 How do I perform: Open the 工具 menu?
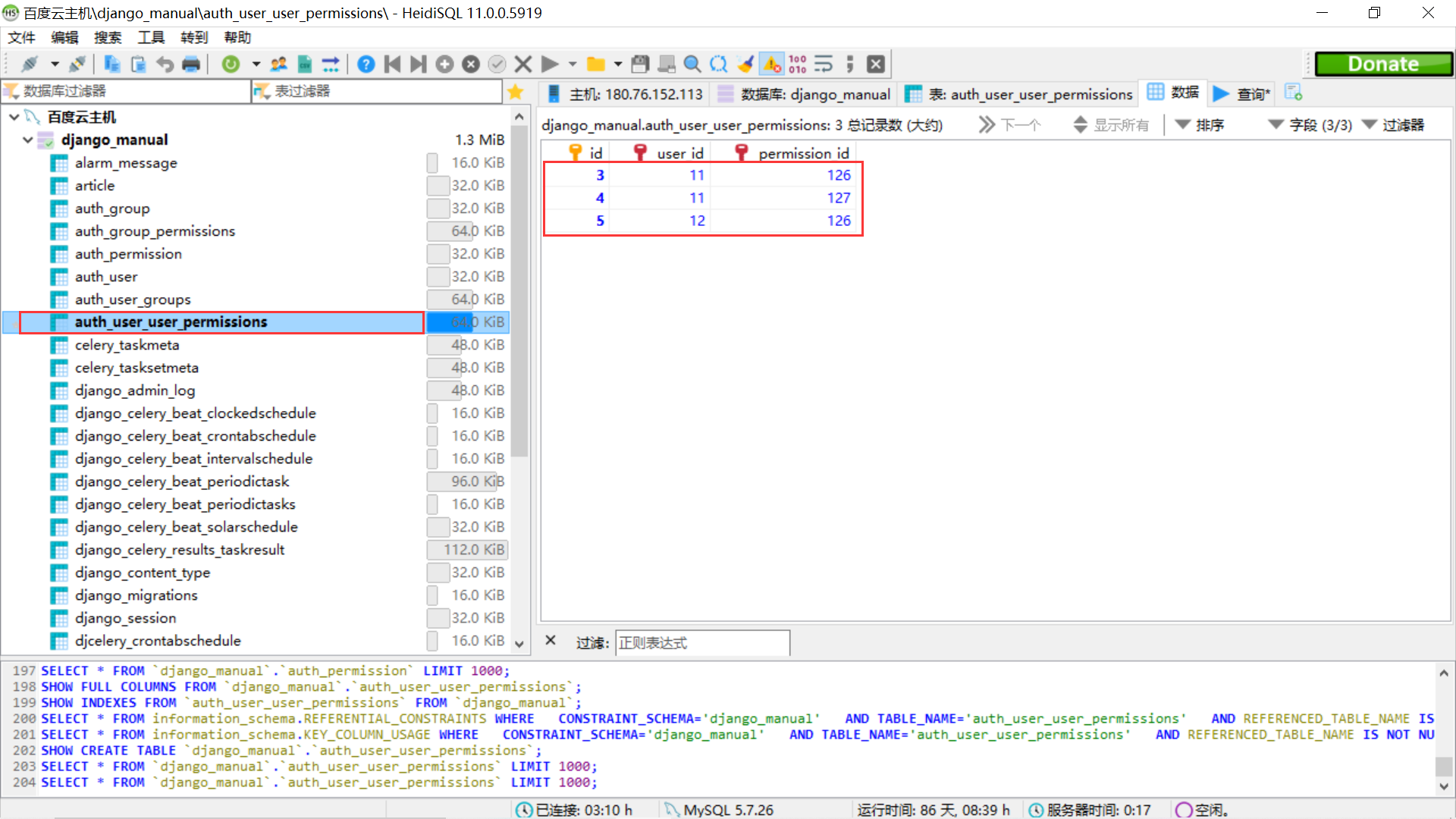[151, 37]
